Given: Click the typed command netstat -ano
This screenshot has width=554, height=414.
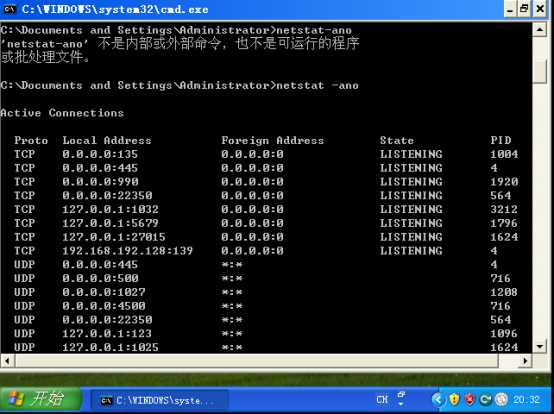Looking at the screenshot, I should click(x=317, y=85).
